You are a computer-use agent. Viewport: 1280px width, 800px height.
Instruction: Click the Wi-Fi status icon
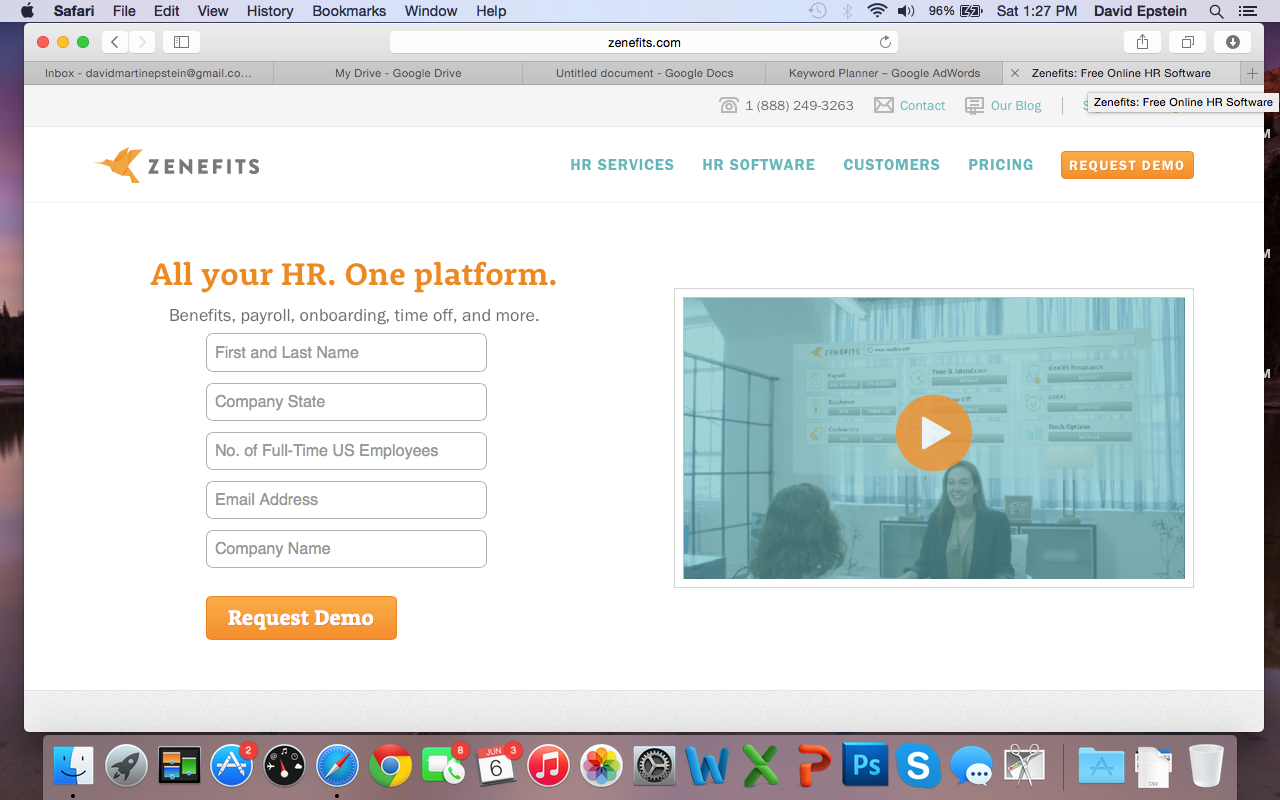(877, 11)
